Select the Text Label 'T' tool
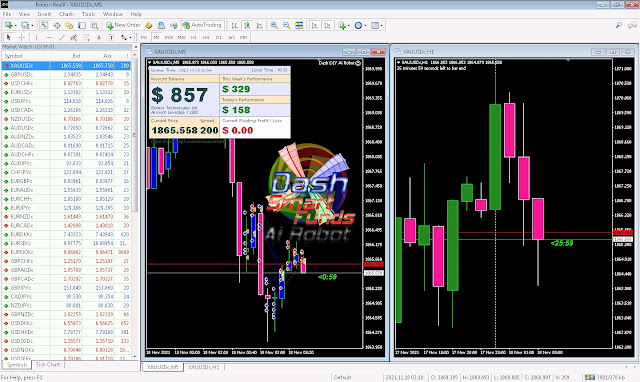The width and height of the screenshot is (640, 382). coord(111,38)
